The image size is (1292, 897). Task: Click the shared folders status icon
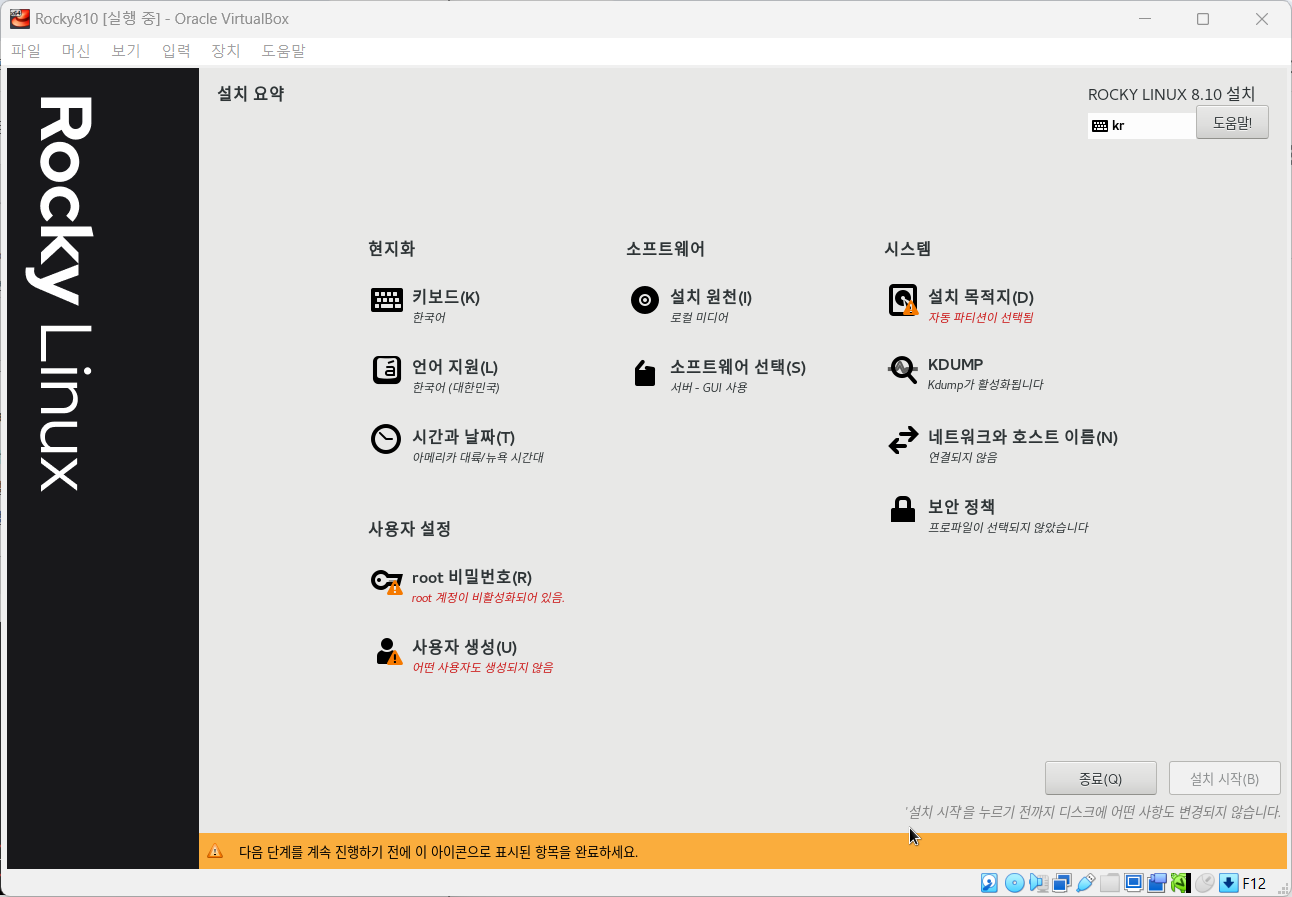[x=1110, y=883]
